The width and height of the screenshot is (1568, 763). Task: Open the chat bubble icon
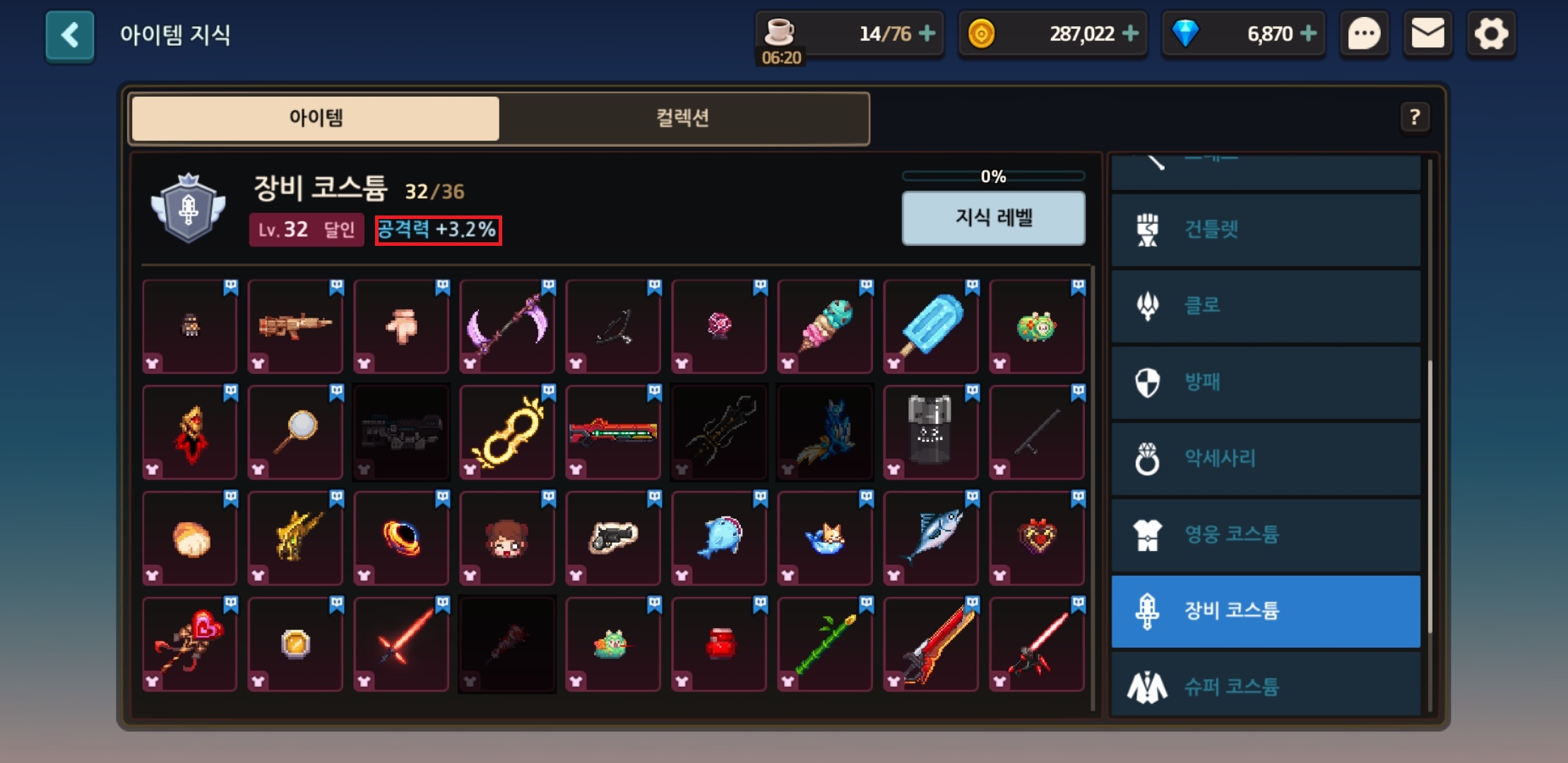(1364, 34)
